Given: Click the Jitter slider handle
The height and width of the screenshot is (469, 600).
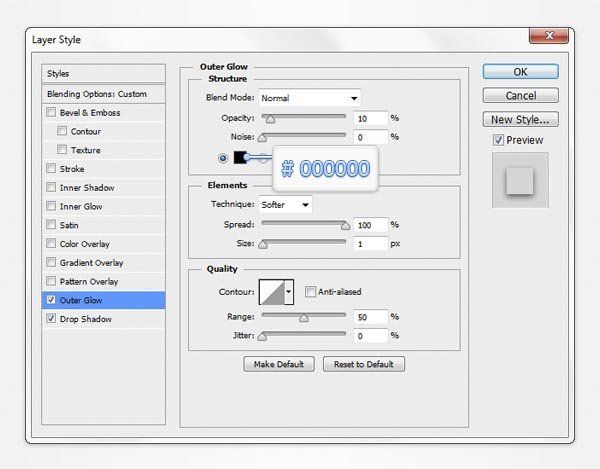Looking at the screenshot, I should 262,336.
